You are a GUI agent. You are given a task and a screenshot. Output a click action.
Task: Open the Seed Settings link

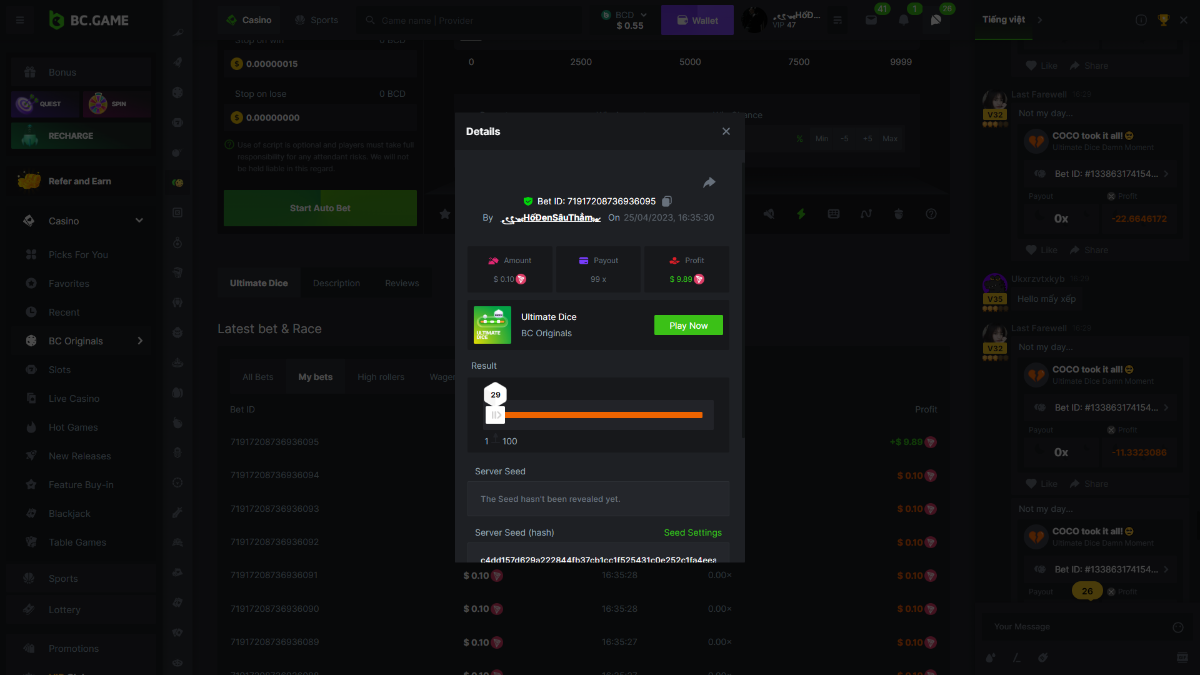tap(692, 533)
